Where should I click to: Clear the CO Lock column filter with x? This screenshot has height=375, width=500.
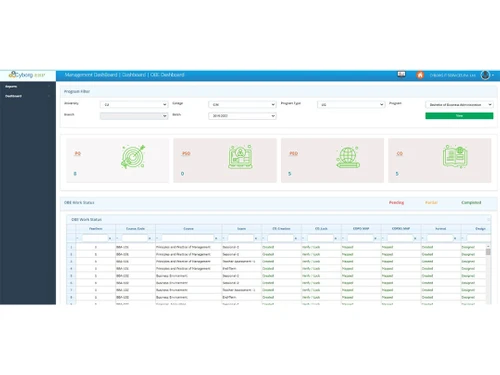(x=336, y=238)
